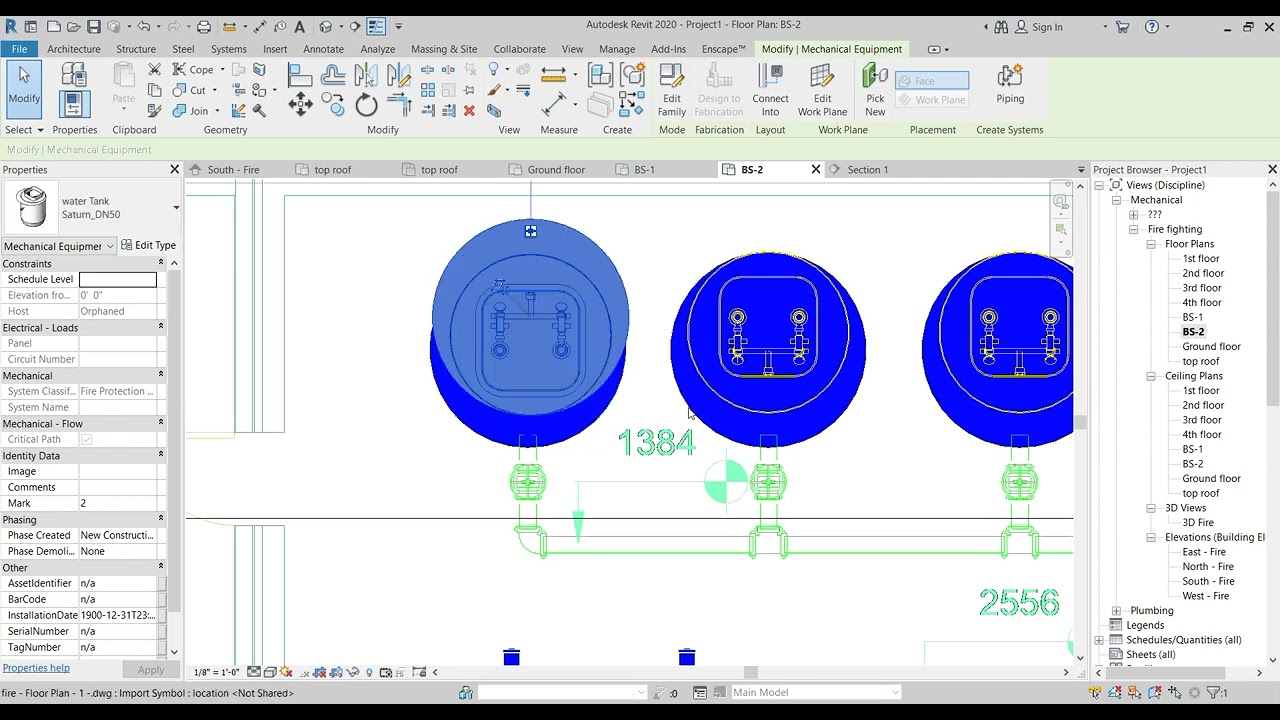Open the Annotate ribbon tab
The height and width of the screenshot is (720, 1280).
pyautogui.click(x=323, y=49)
